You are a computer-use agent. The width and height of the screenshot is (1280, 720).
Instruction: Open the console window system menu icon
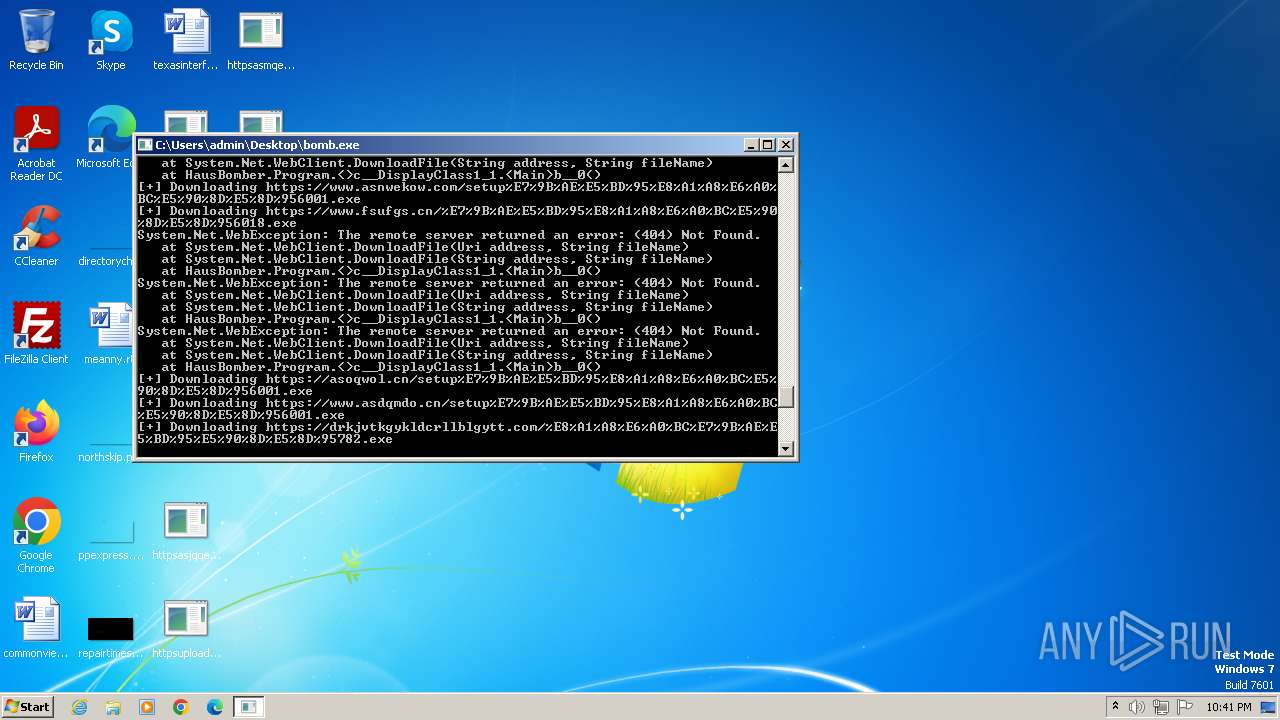point(145,145)
